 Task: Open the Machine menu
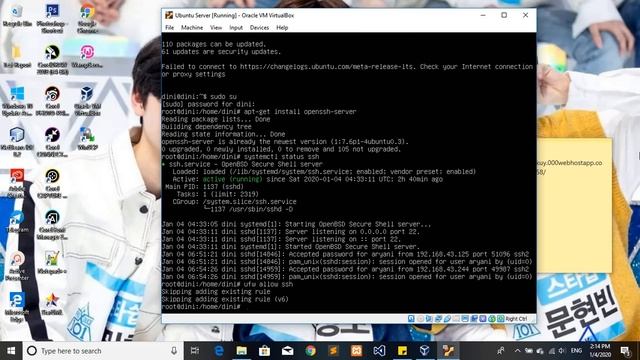[x=192, y=28]
